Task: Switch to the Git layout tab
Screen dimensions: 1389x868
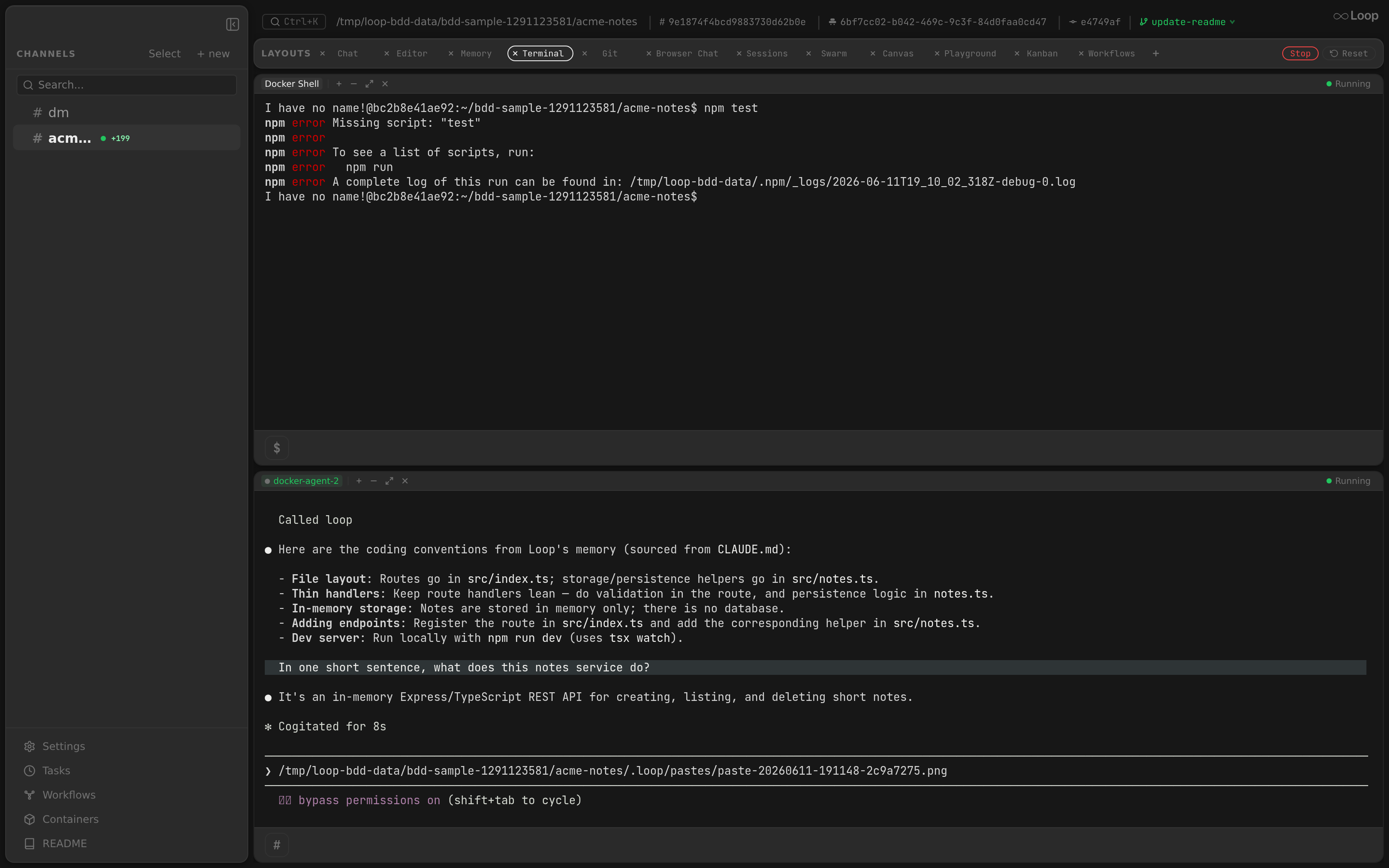Action: pyautogui.click(x=609, y=53)
